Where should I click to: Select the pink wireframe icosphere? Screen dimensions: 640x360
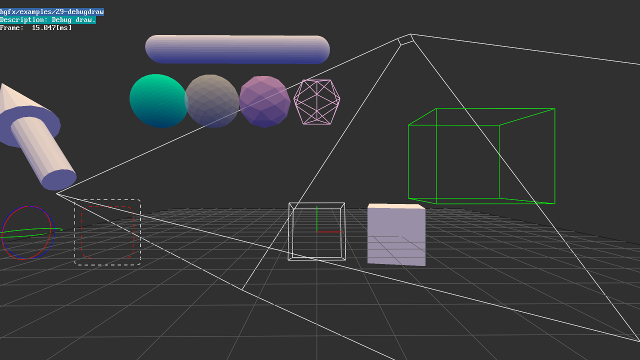click(x=317, y=102)
